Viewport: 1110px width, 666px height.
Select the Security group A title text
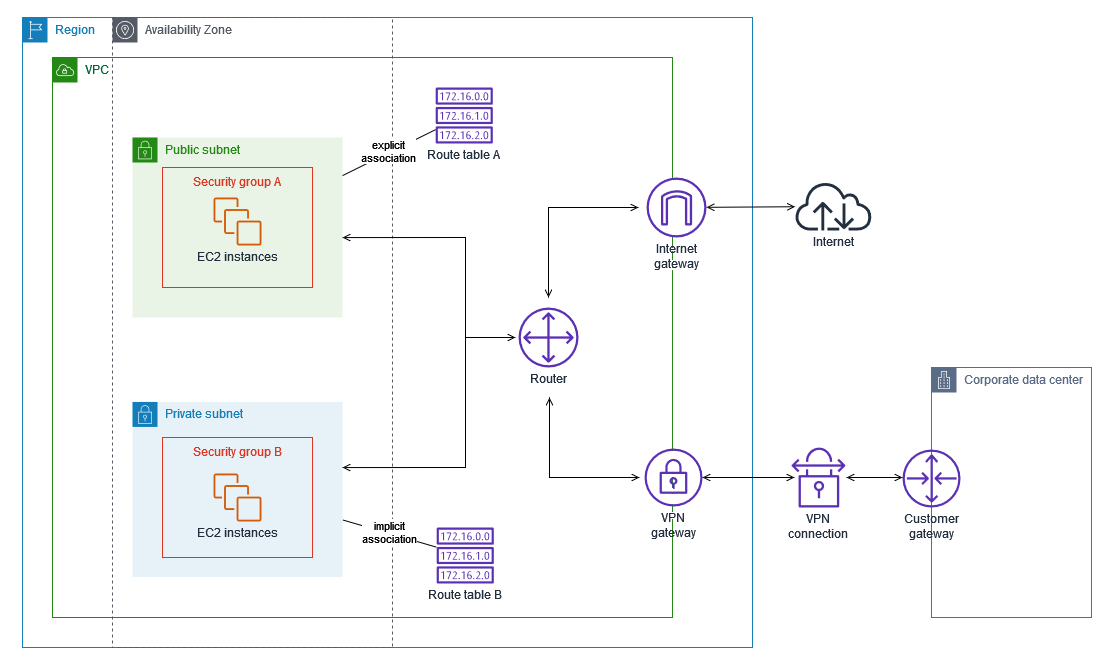click(237, 182)
